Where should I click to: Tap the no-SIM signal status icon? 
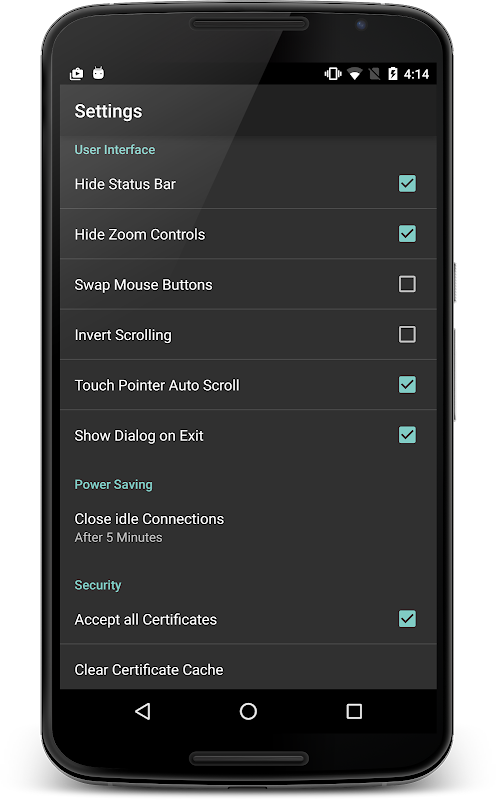point(374,74)
